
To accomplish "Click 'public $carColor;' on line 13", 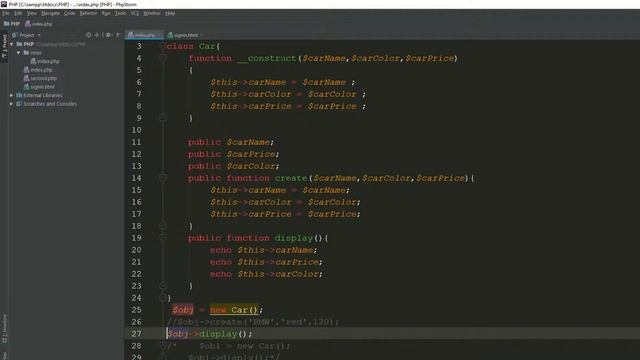I will [x=233, y=166].
